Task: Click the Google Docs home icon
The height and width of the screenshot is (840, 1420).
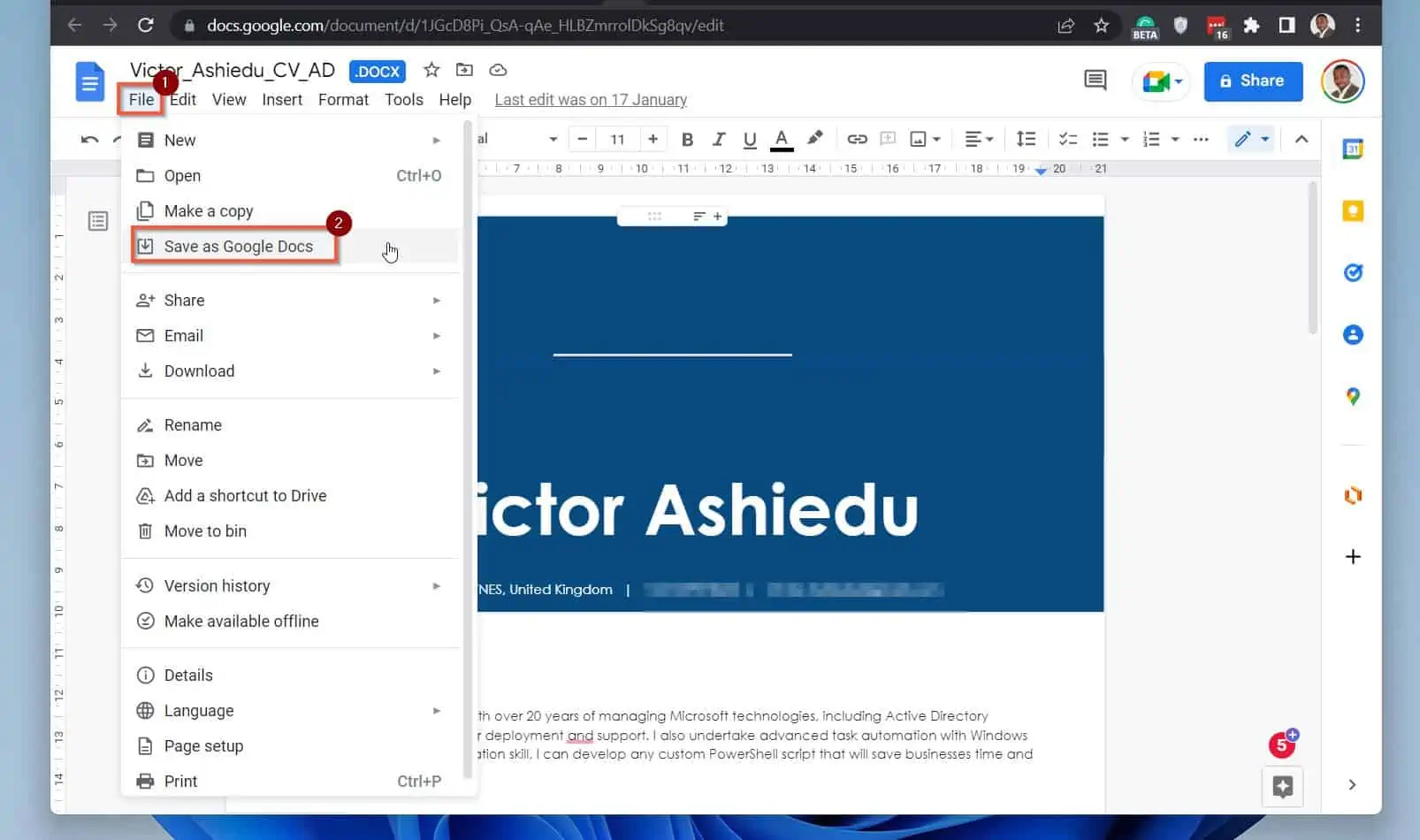Action: coord(89,81)
